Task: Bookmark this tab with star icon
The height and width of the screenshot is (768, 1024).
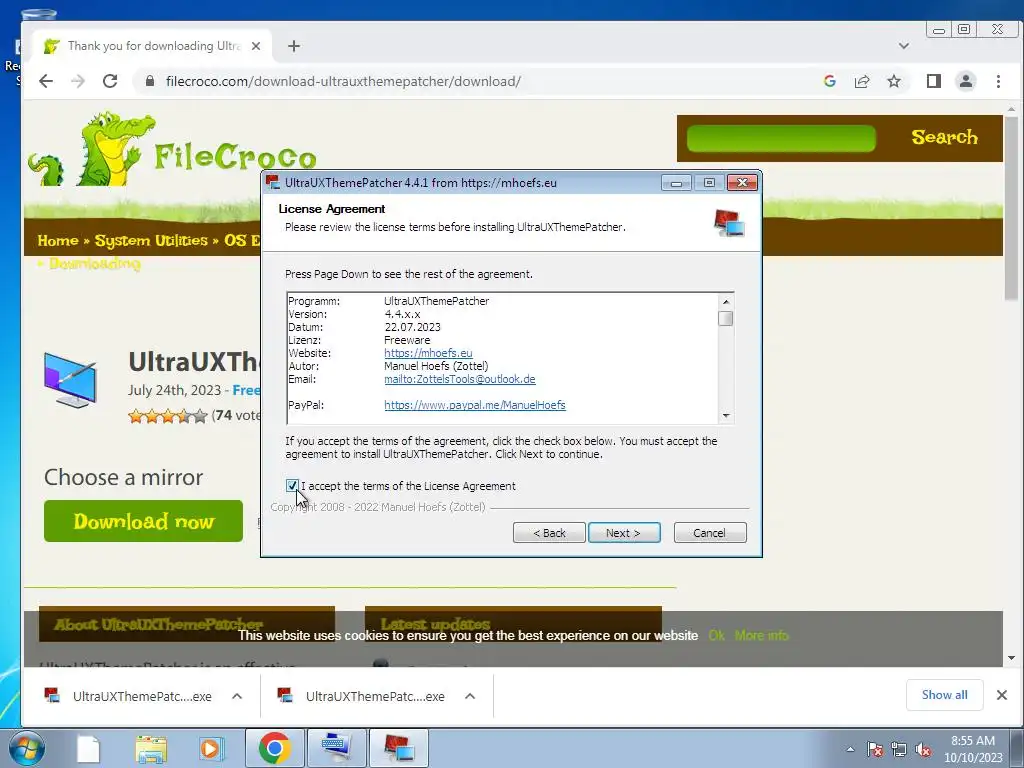Action: click(x=894, y=81)
